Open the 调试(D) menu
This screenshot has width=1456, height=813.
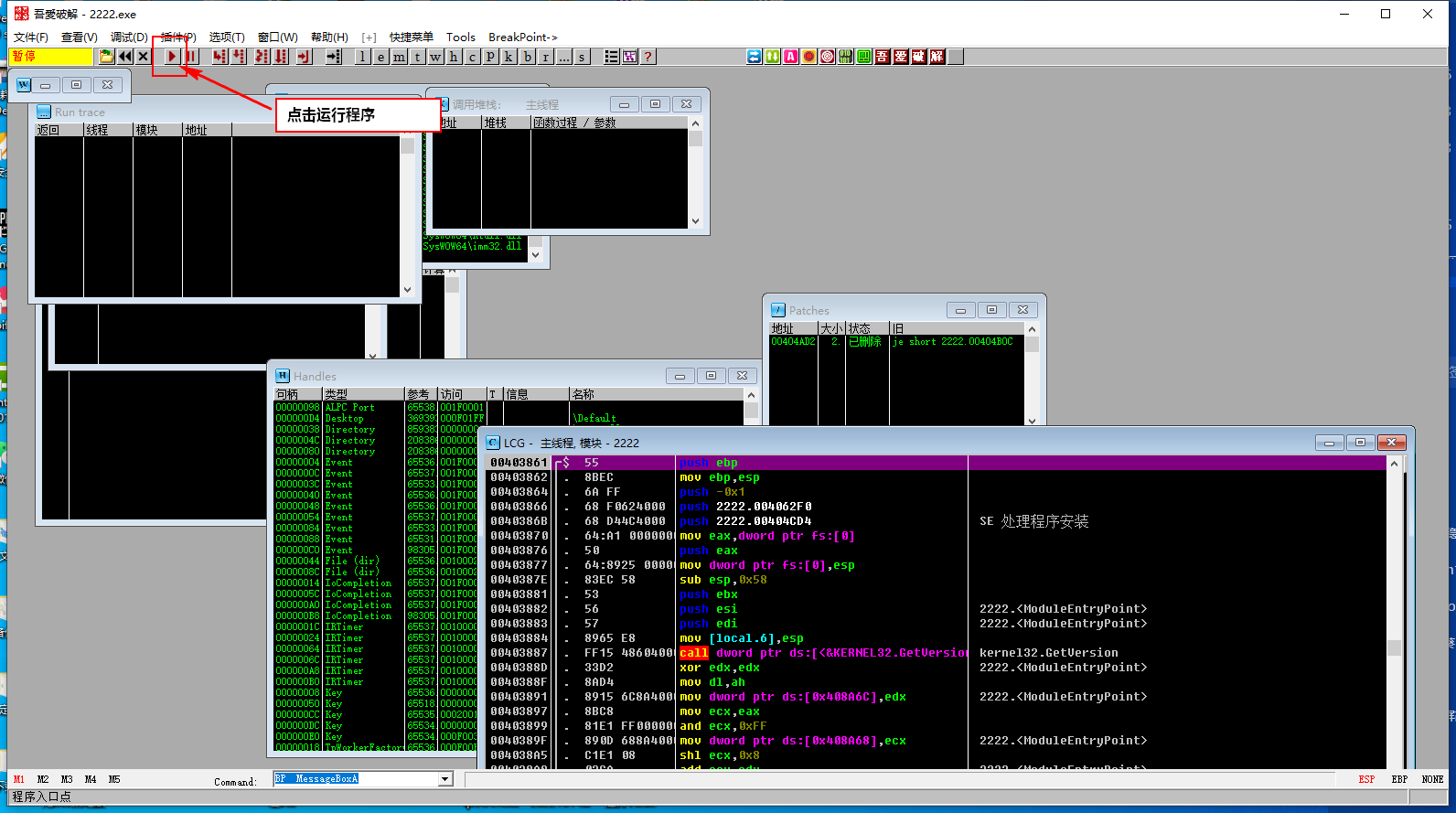129,37
